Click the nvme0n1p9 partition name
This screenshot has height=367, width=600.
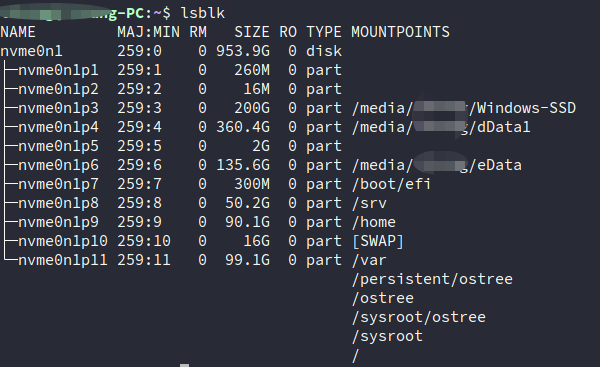coord(59,222)
